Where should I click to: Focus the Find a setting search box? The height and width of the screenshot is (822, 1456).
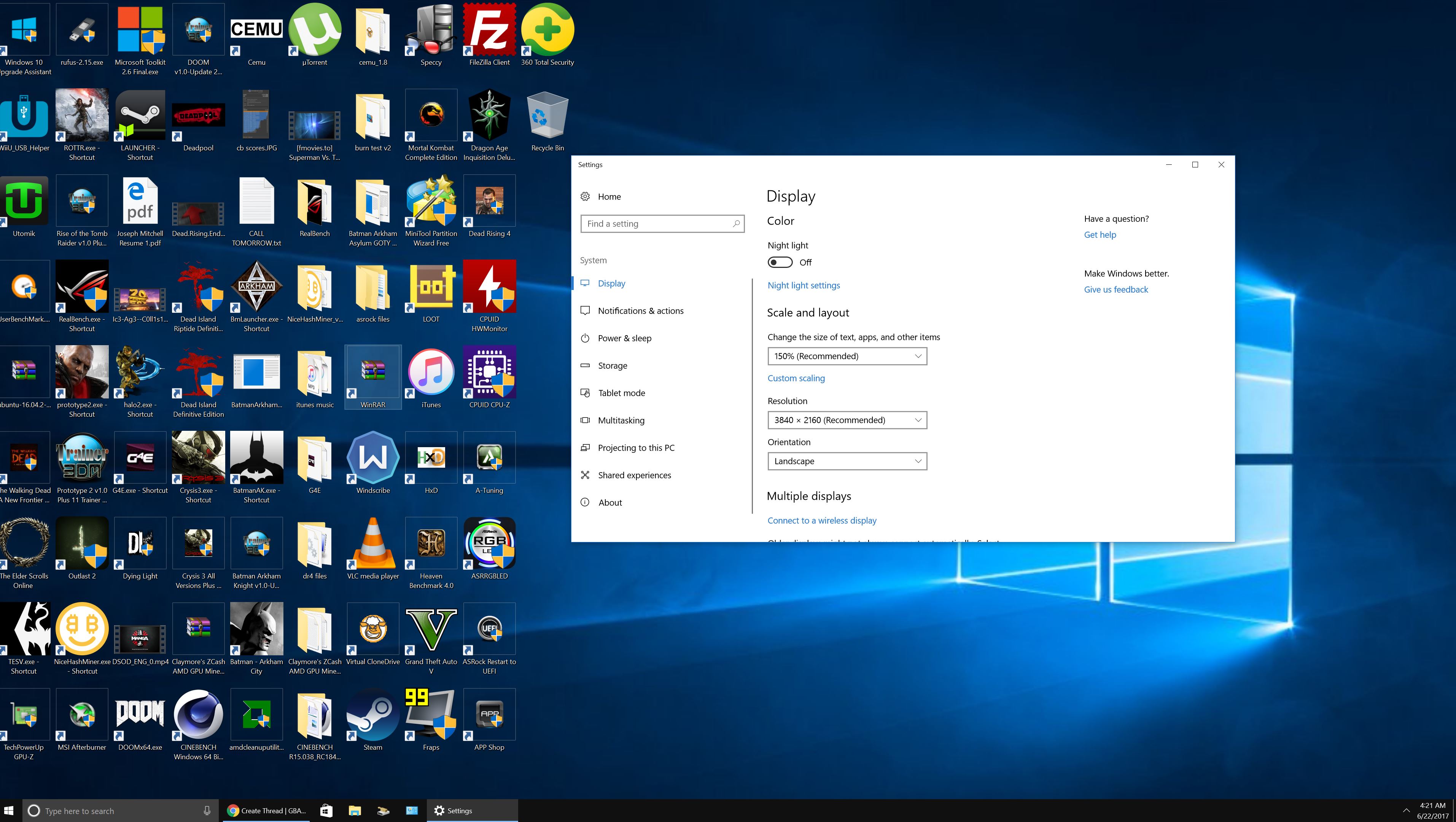pyautogui.click(x=662, y=224)
